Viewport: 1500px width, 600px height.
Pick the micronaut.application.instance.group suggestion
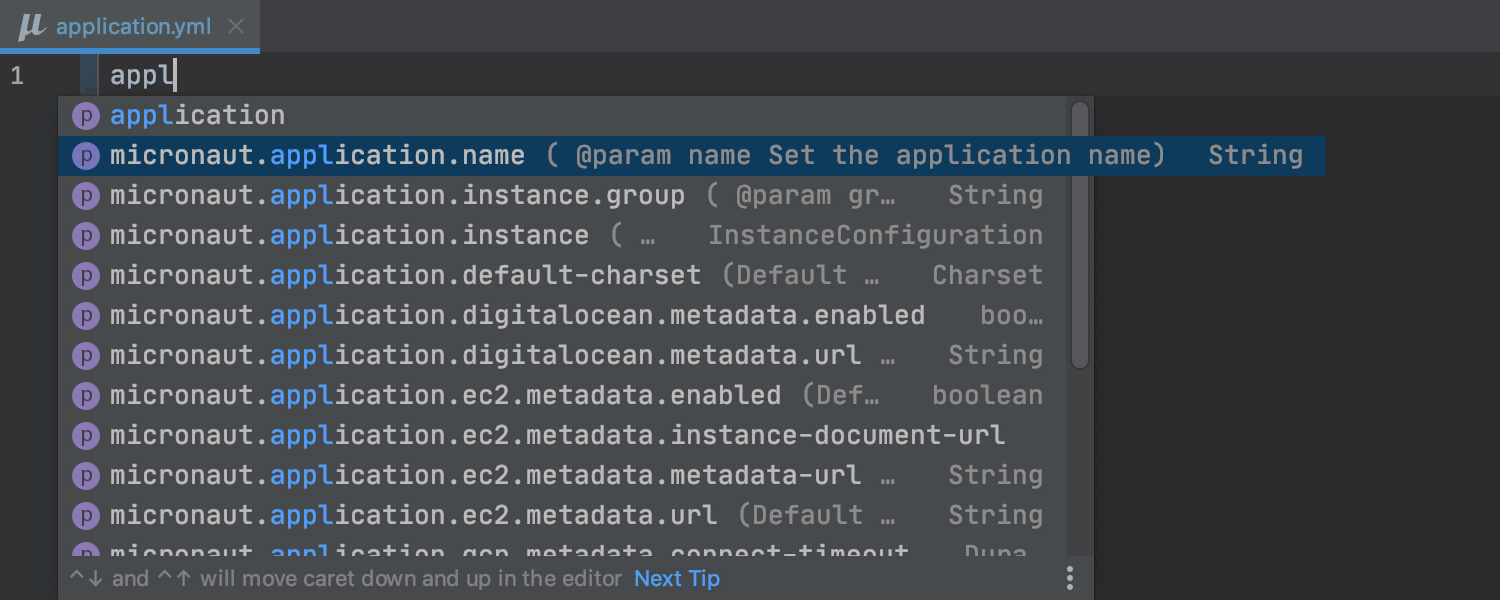click(562, 196)
